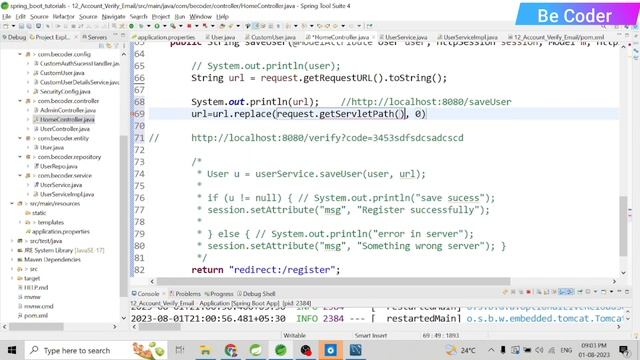Collapse the com.becoder.controller package
Image resolution: width=640 pixels, height=360 pixels.
tap(20, 101)
